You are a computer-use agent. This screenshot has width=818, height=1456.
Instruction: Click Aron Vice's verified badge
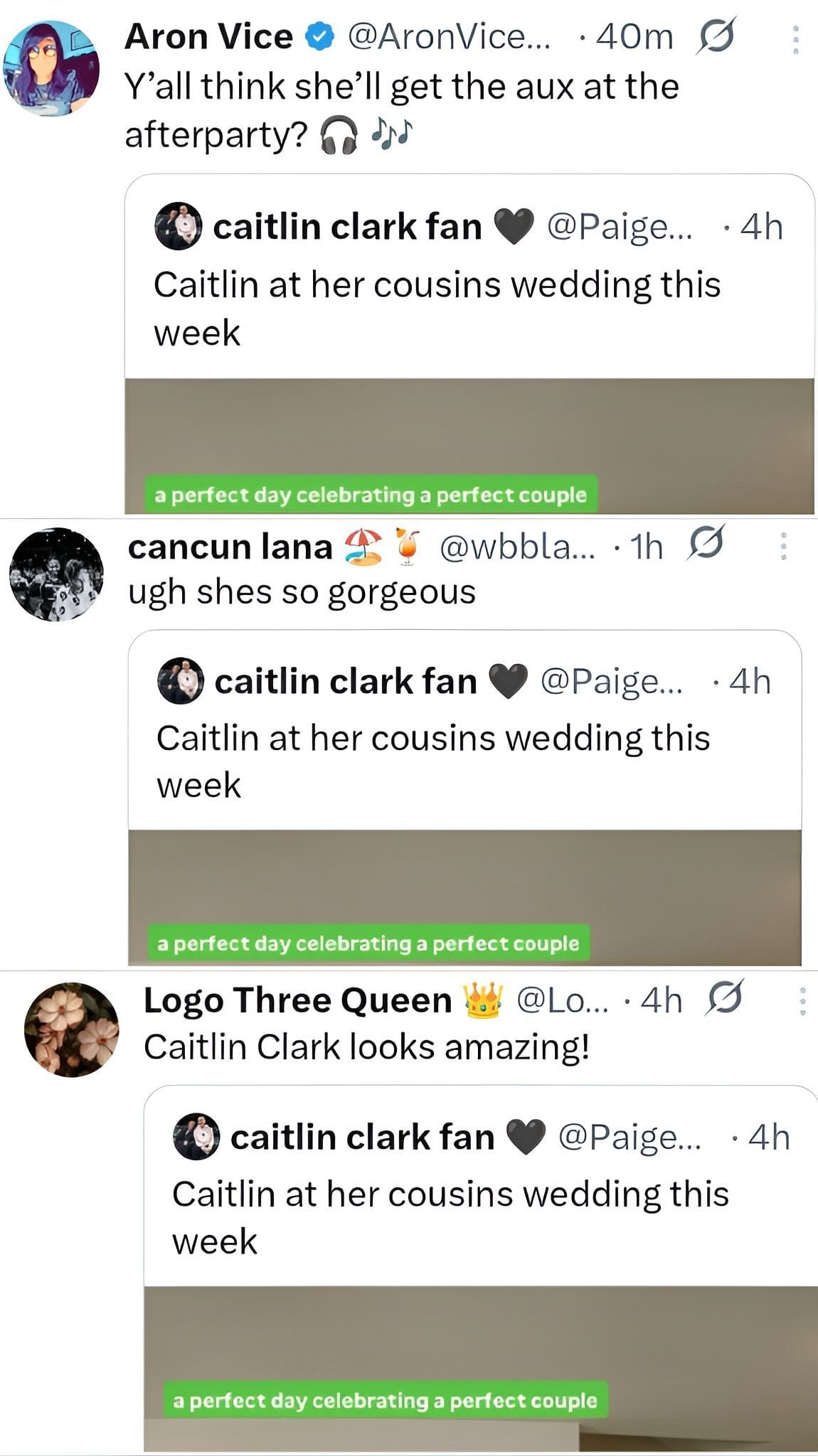pos(320,37)
